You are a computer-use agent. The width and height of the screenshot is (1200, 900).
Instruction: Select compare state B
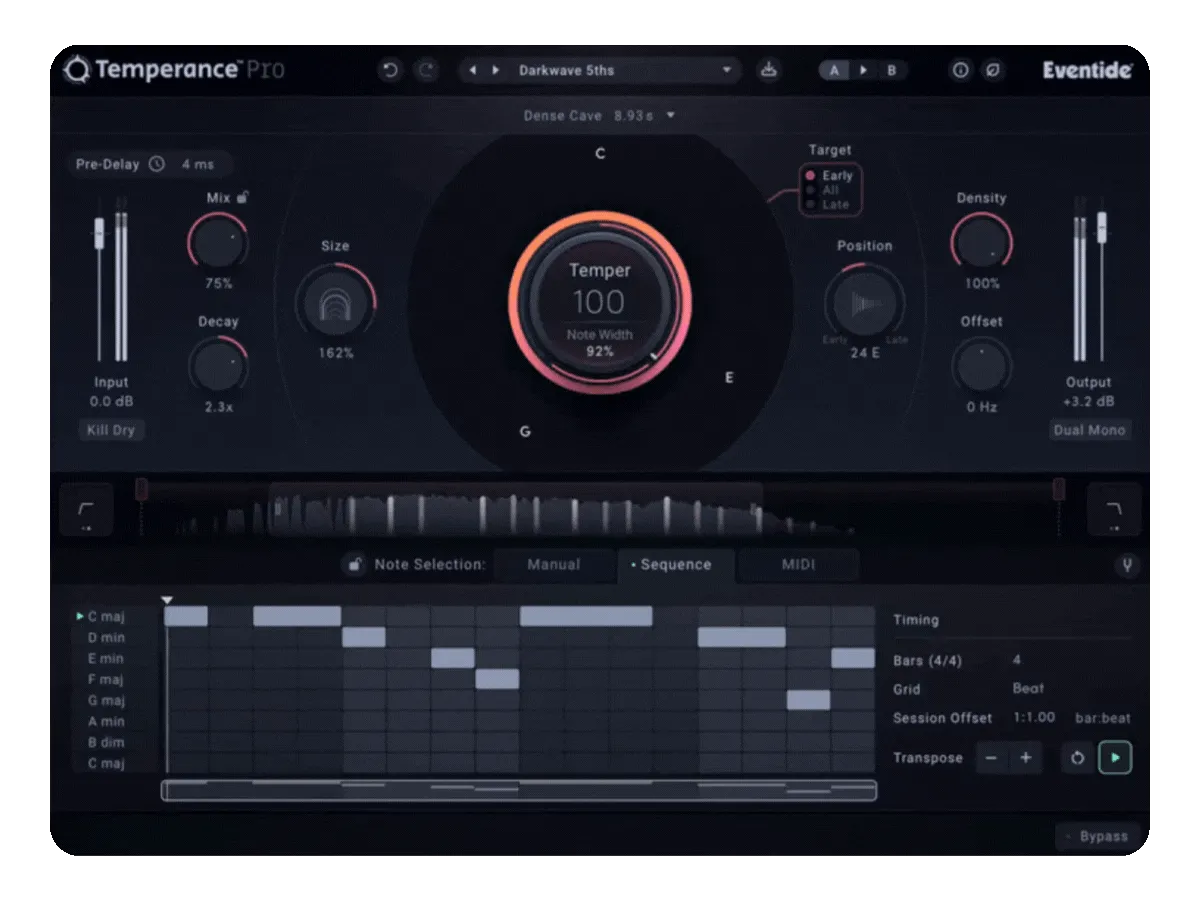point(891,71)
